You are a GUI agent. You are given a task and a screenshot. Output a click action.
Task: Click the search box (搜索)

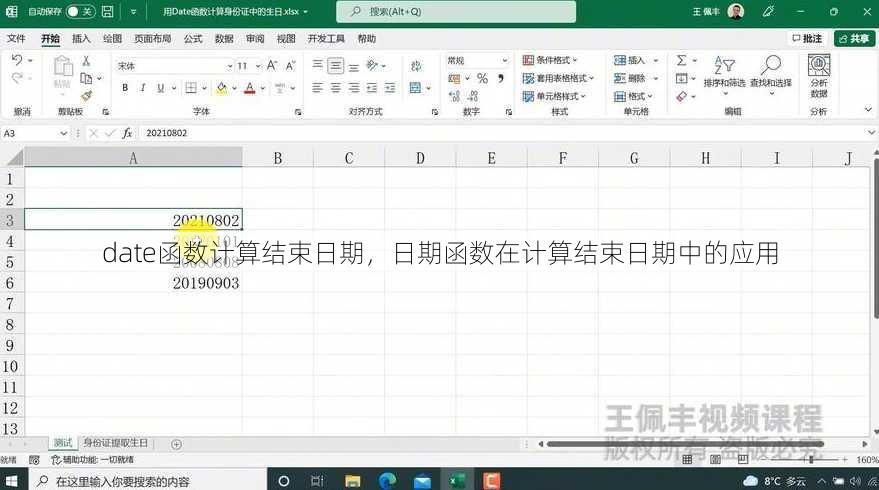[456, 12]
